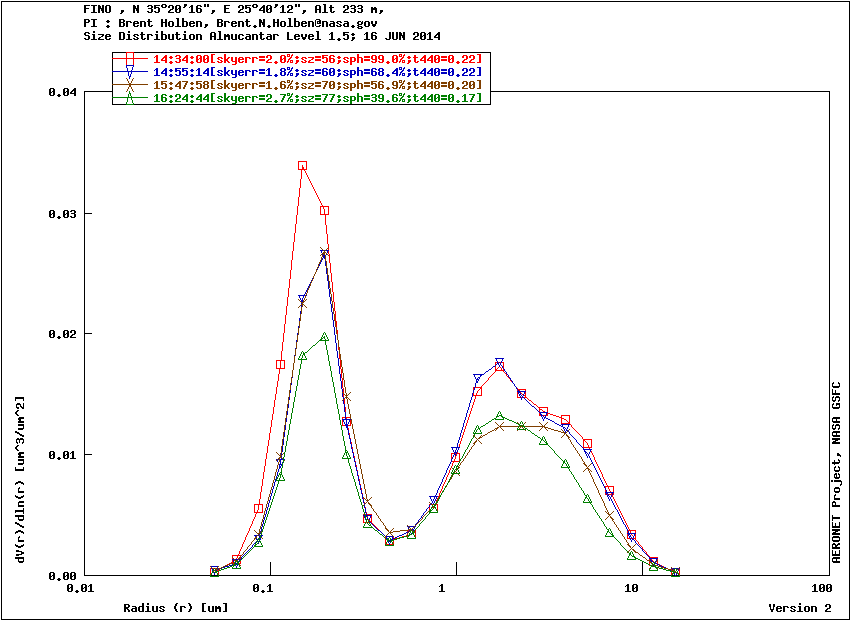Click the brown X legend marker
The width and height of the screenshot is (850, 620).
coord(130,85)
